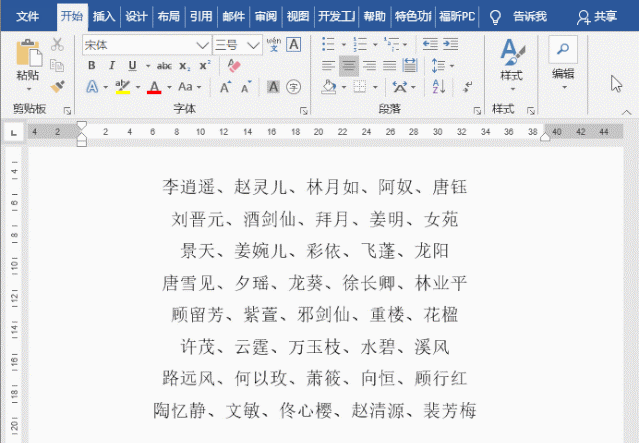This screenshot has width=639, height=443.
Task: Click the paragraph shading paint bucket
Action: pos(329,87)
